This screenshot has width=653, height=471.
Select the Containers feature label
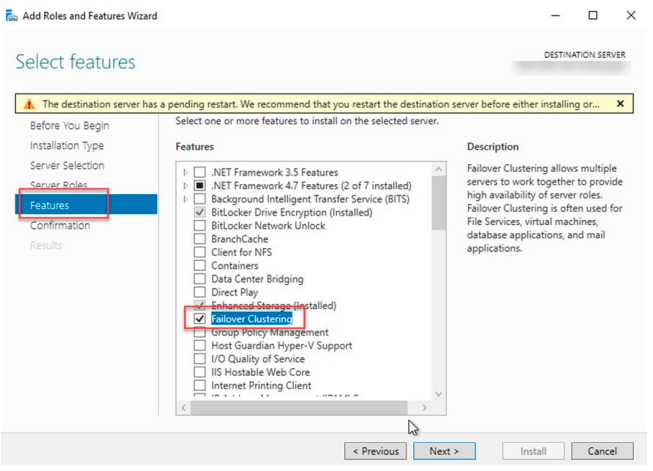(x=234, y=266)
